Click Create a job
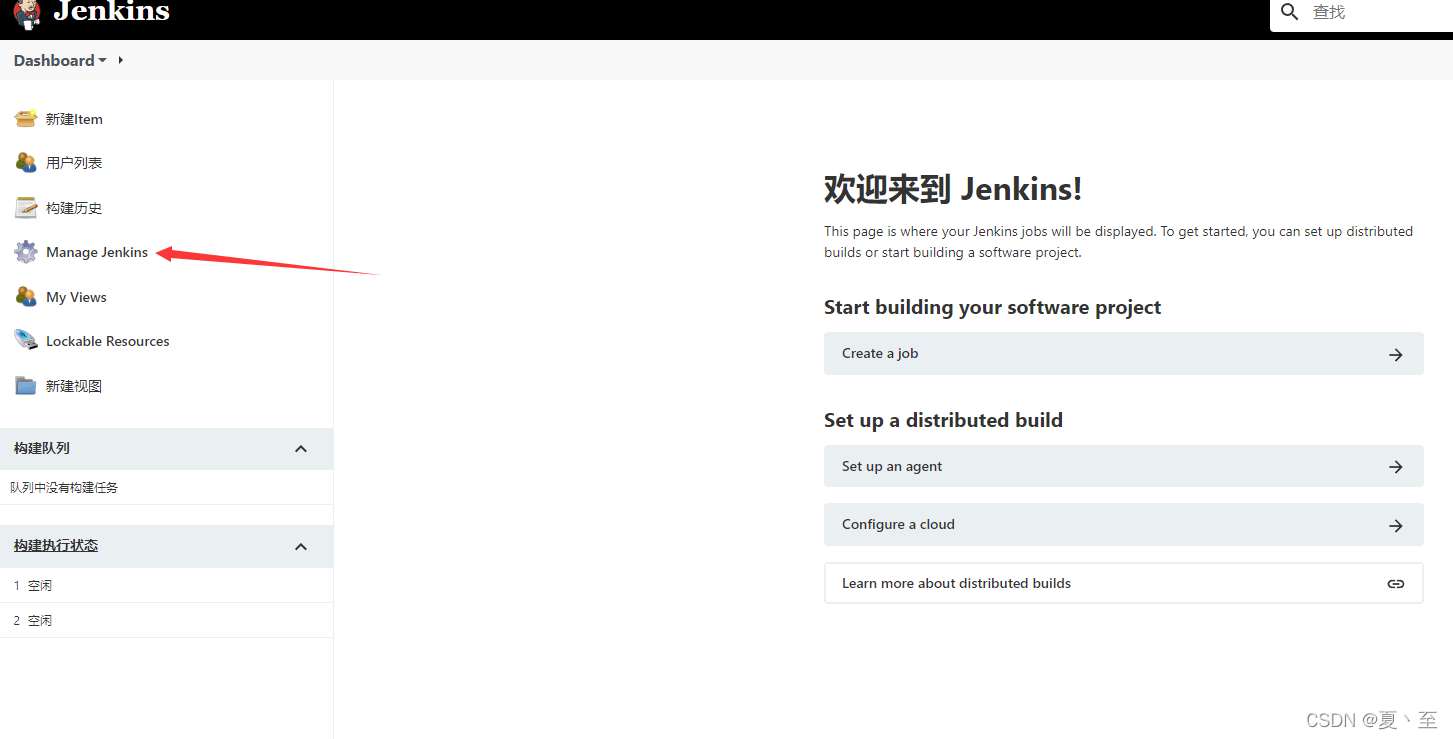The height and width of the screenshot is (739, 1453). click(1123, 353)
